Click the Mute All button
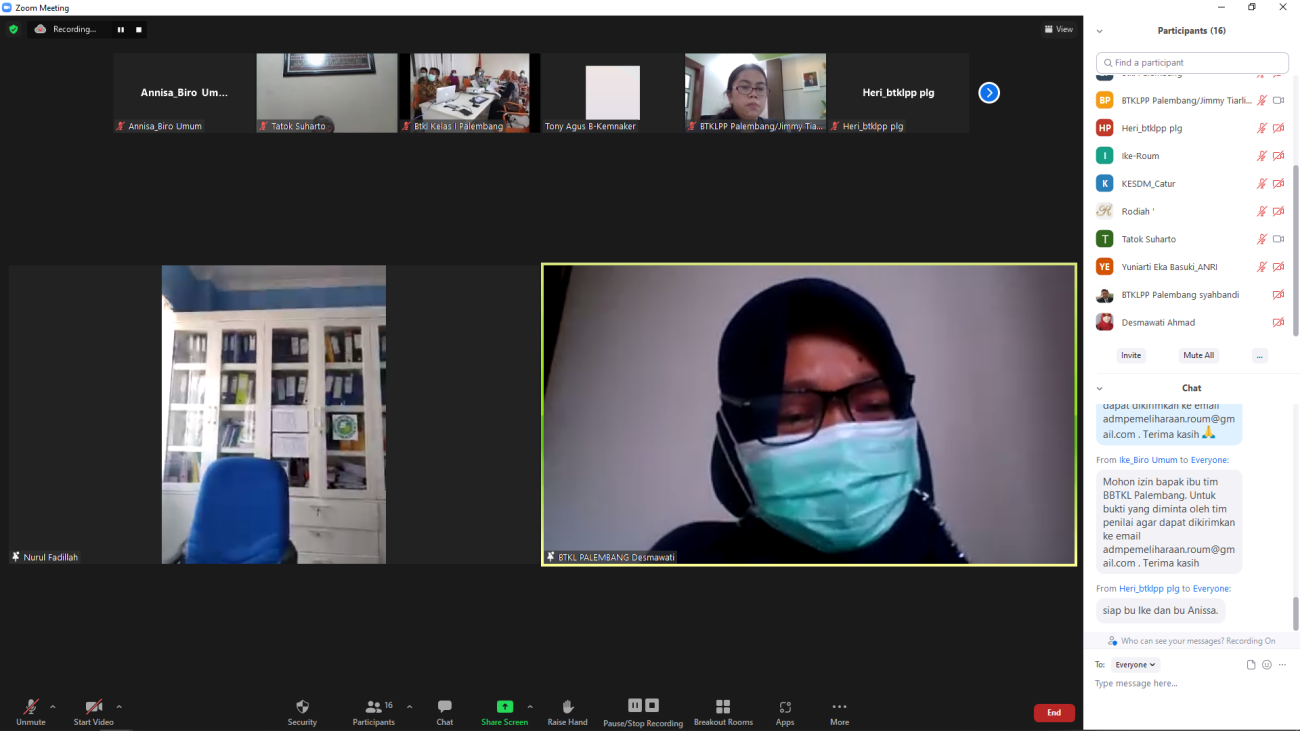Screen dimensions: 1300x731 pos(1198,355)
